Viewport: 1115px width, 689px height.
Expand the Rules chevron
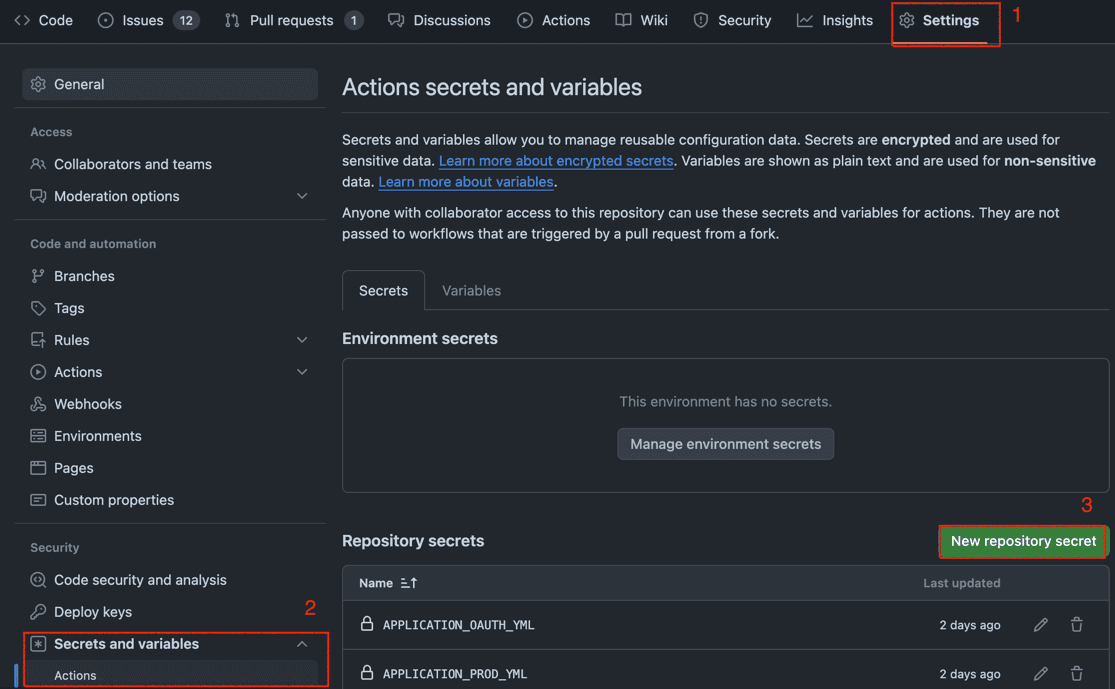(x=302, y=340)
